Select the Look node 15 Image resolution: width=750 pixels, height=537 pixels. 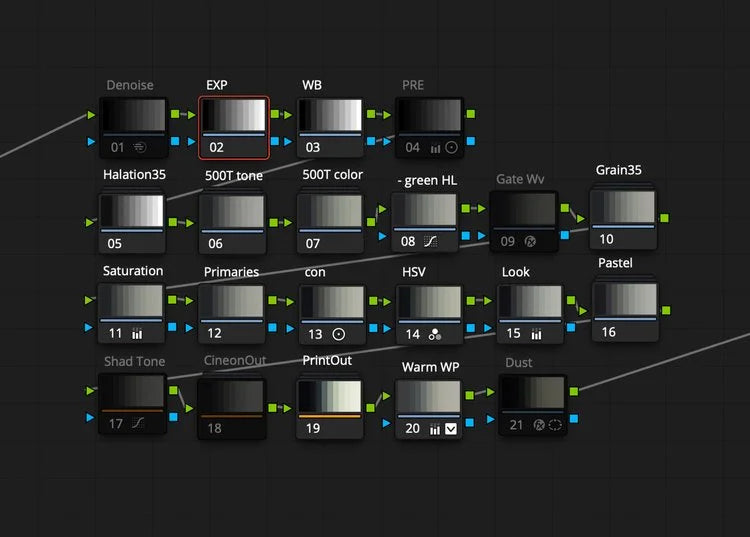point(530,313)
